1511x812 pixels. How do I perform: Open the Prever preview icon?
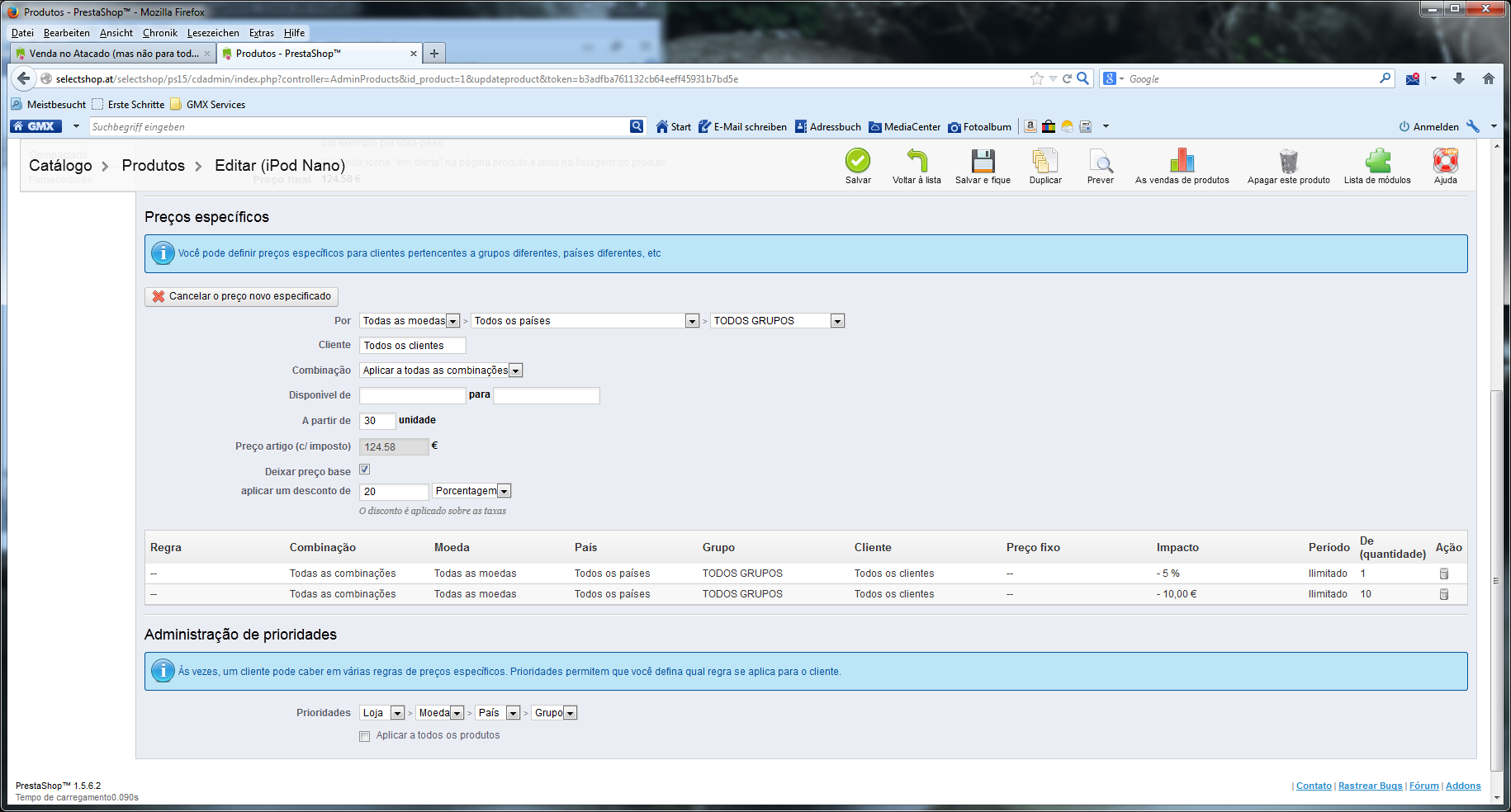tap(1101, 160)
